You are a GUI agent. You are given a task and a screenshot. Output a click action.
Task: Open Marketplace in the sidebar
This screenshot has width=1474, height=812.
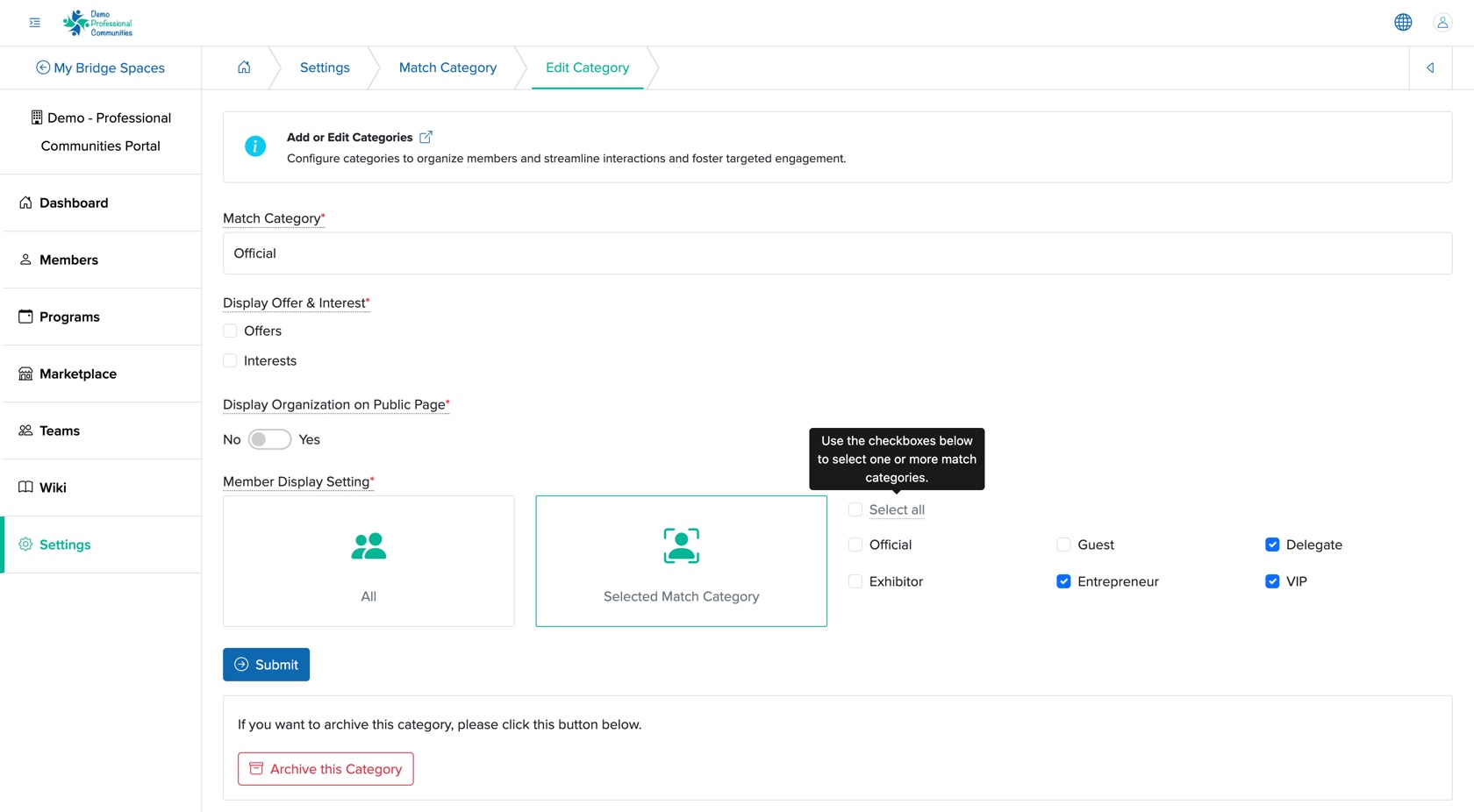[x=102, y=374]
